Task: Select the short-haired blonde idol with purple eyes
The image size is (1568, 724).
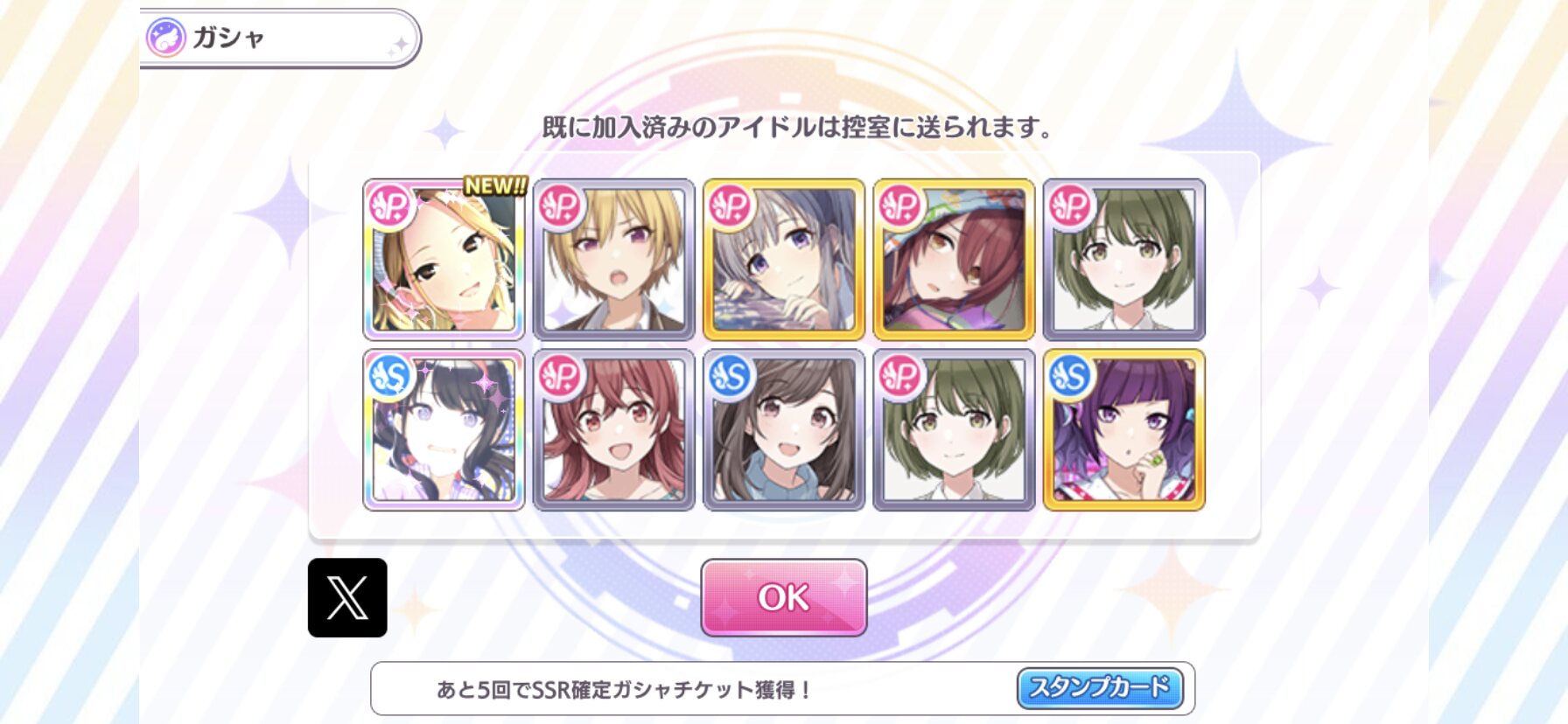Action: 613,260
